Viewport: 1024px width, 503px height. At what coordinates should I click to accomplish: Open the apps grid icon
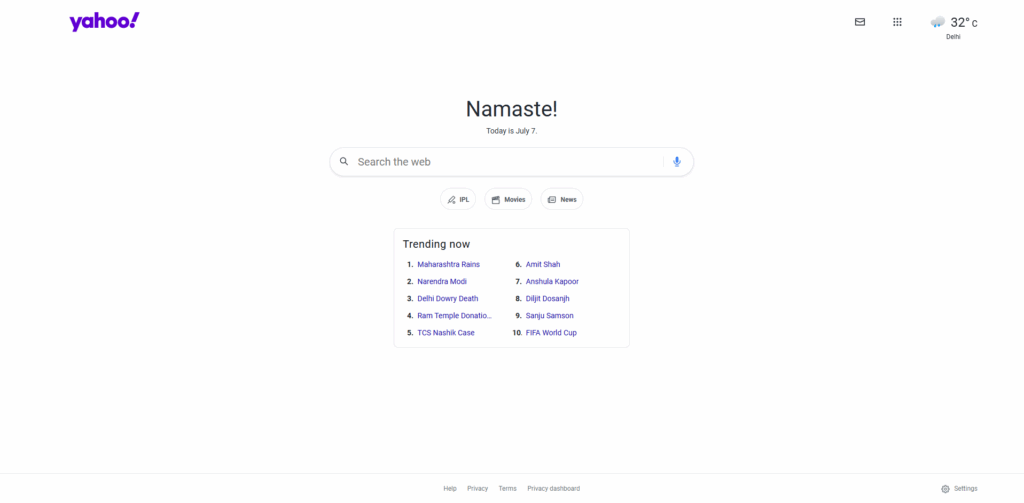897,22
